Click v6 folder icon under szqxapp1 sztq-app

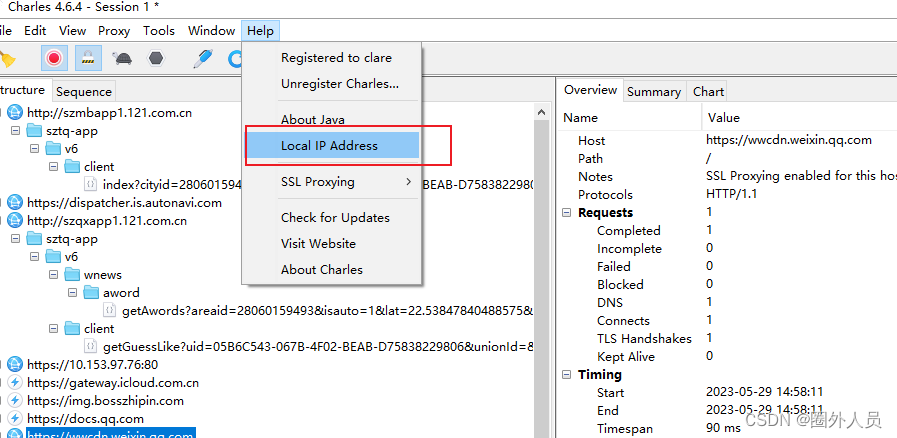pyautogui.click(x=53, y=257)
